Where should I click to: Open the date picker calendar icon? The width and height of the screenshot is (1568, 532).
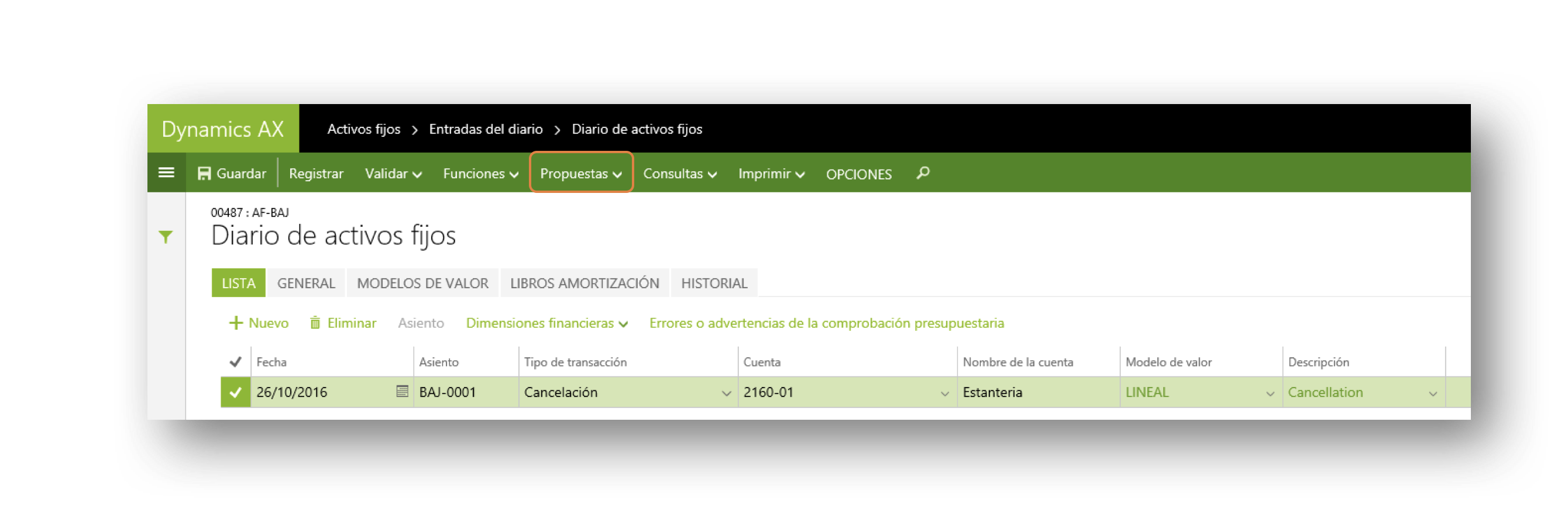[x=402, y=391]
